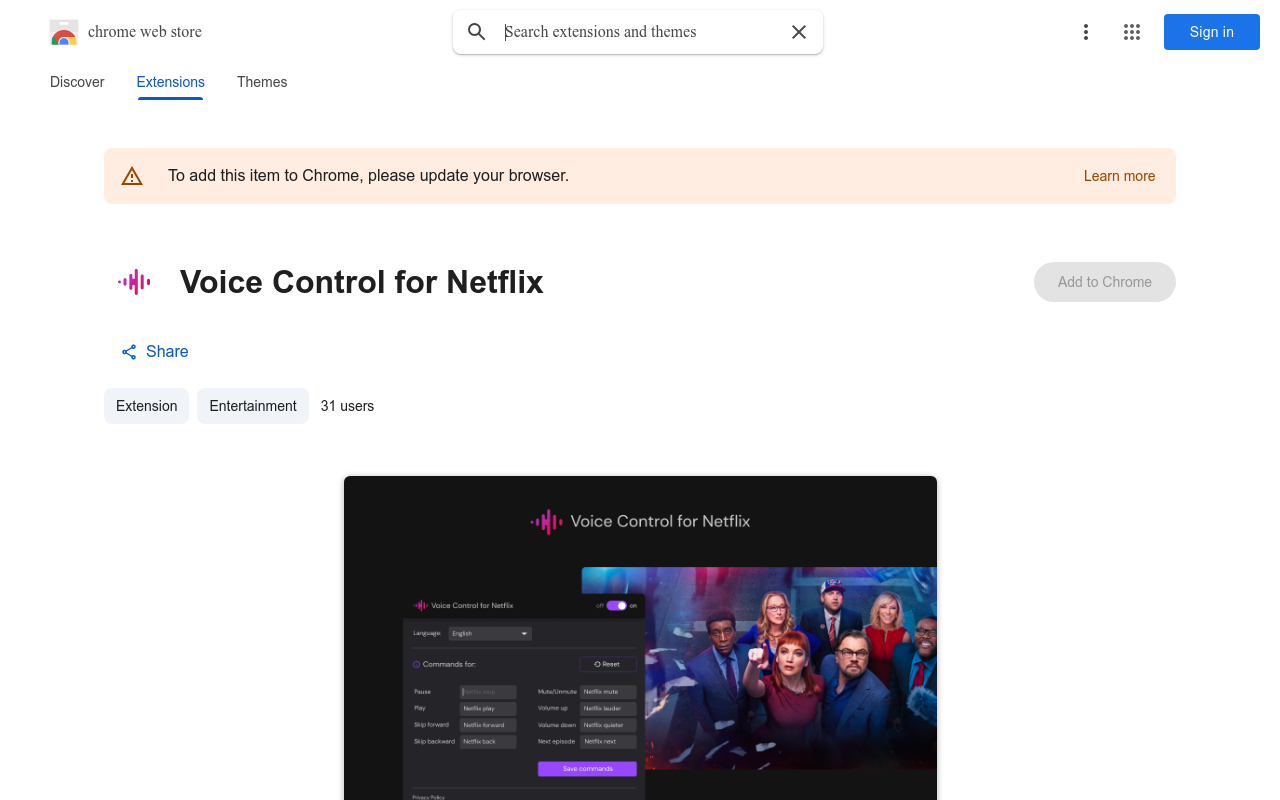The height and width of the screenshot is (800, 1280).
Task: Click the Extension category chip
Action: tap(146, 406)
